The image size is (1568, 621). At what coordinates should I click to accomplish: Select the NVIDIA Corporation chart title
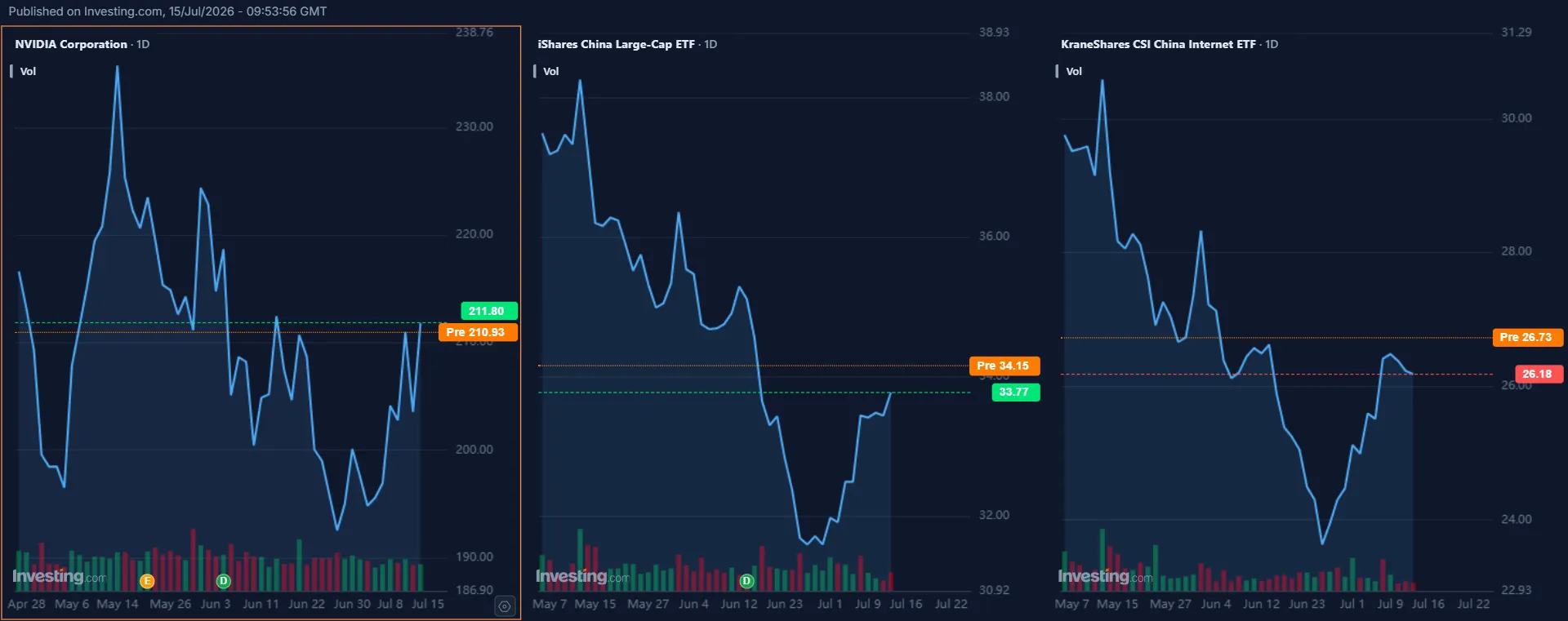tap(71, 44)
